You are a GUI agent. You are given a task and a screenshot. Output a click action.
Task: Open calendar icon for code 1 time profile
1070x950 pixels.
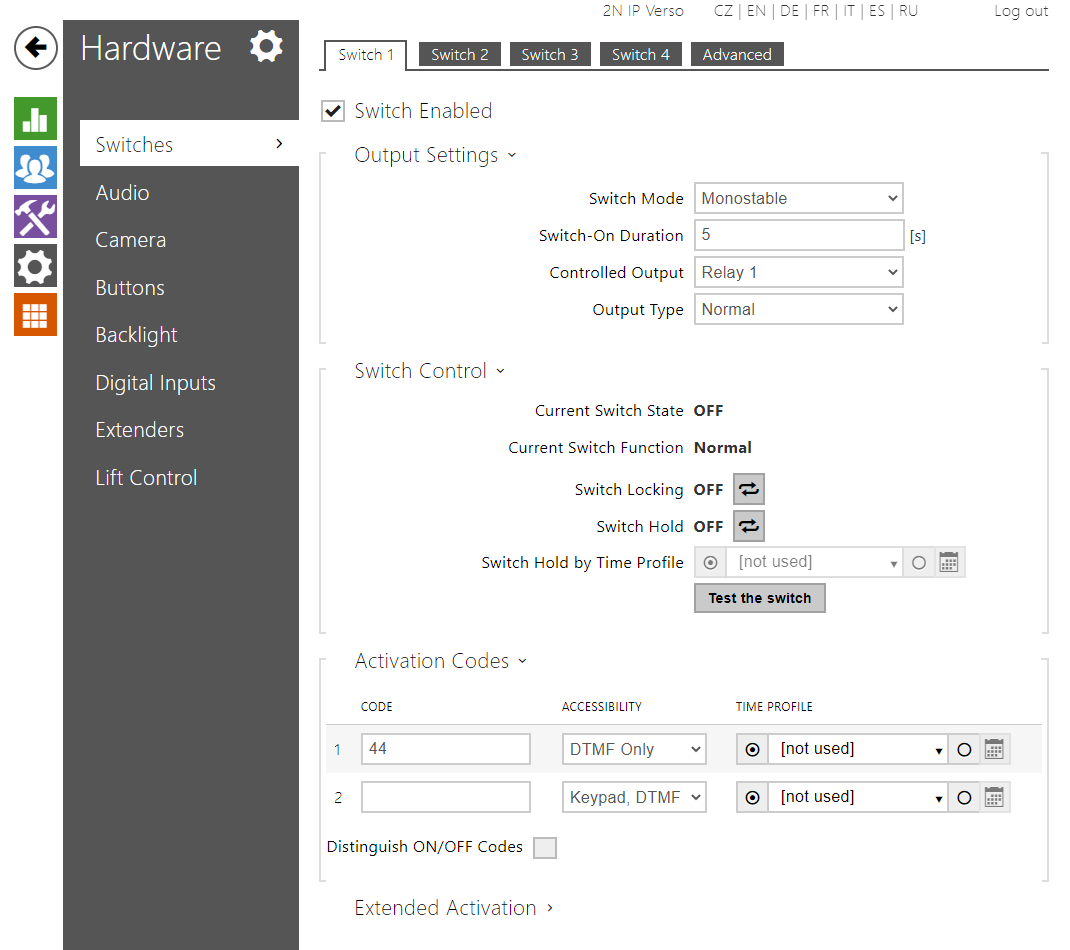click(x=994, y=749)
